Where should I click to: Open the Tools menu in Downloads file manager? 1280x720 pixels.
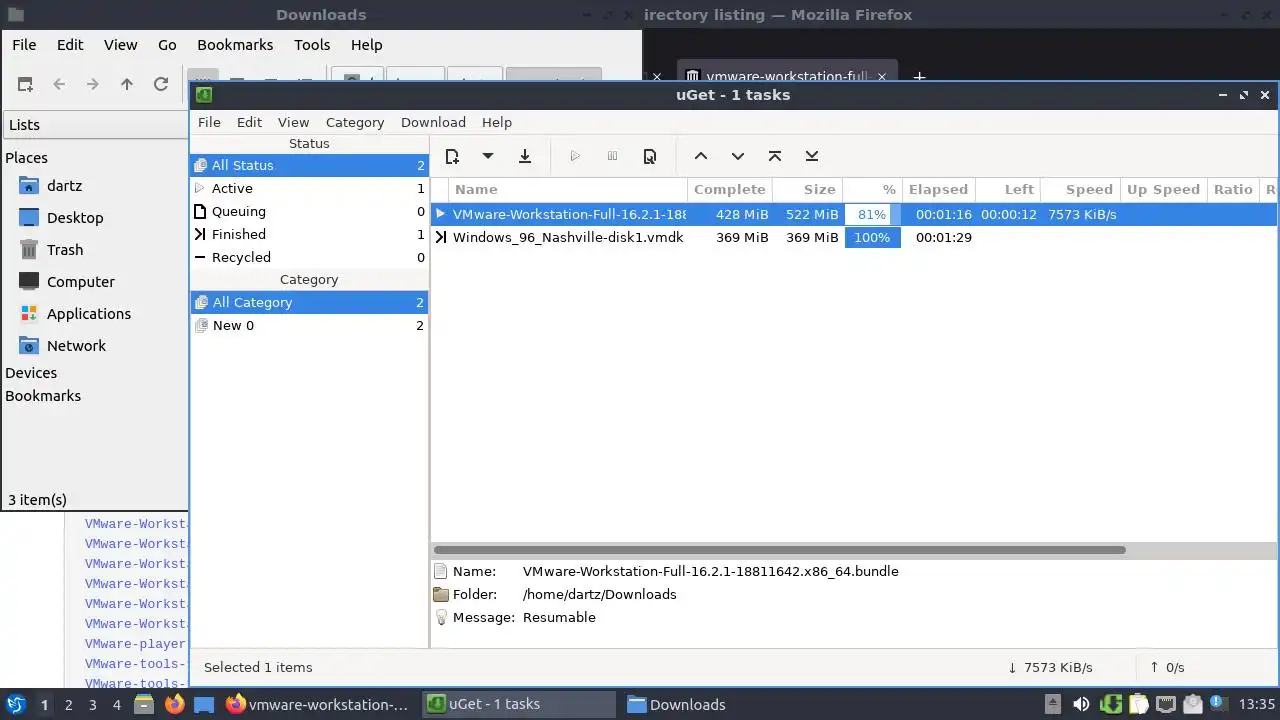click(312, 45)
